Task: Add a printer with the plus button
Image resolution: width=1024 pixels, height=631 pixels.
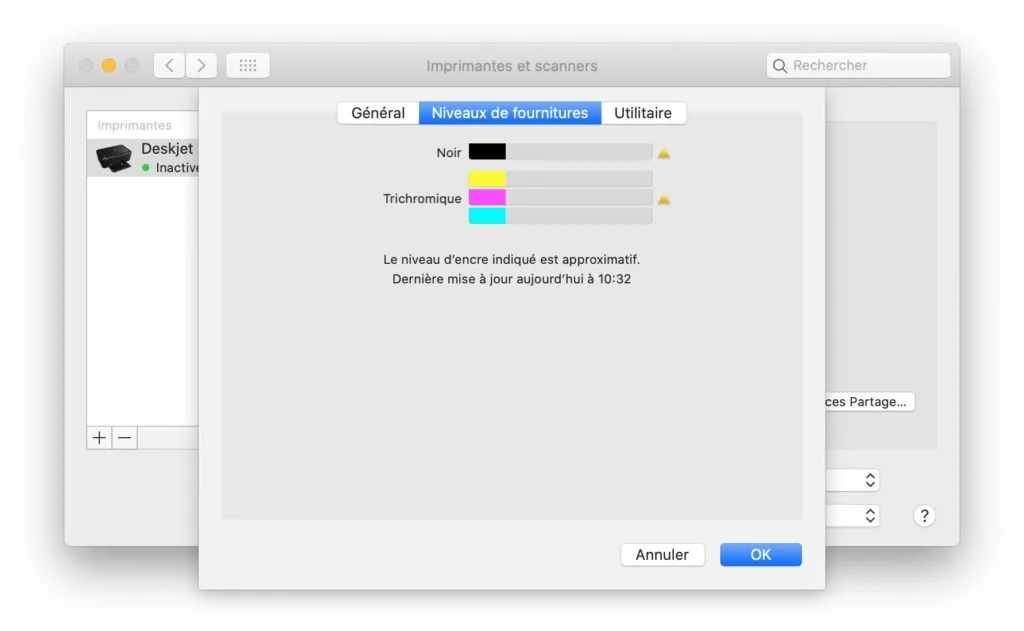Action: [99, 438]
